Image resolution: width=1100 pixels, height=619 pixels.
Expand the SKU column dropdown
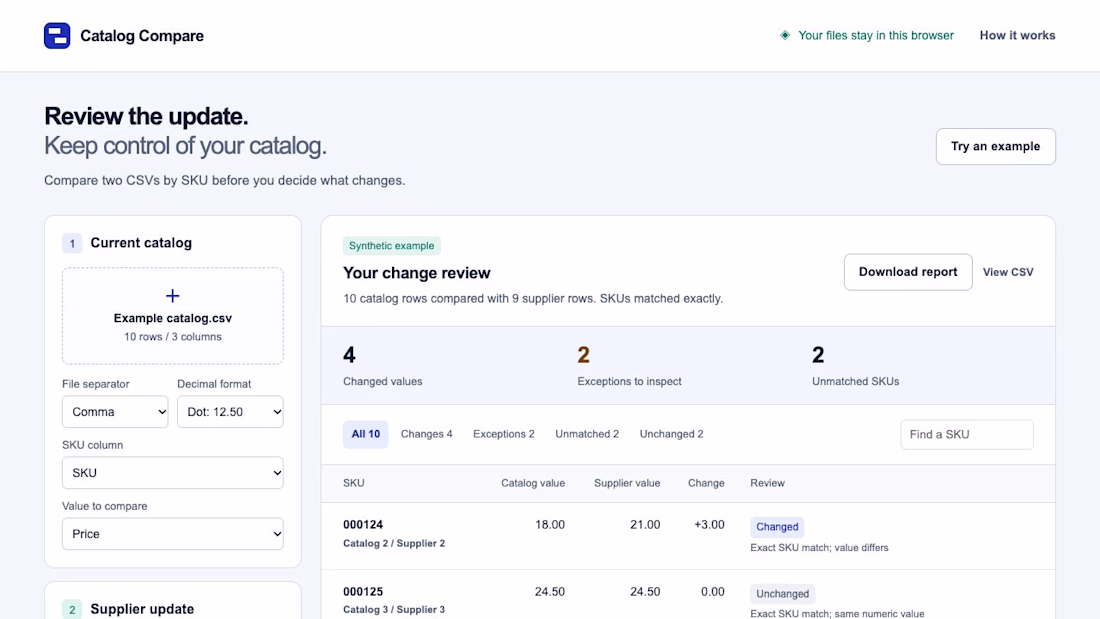click(x=173, y=473)
